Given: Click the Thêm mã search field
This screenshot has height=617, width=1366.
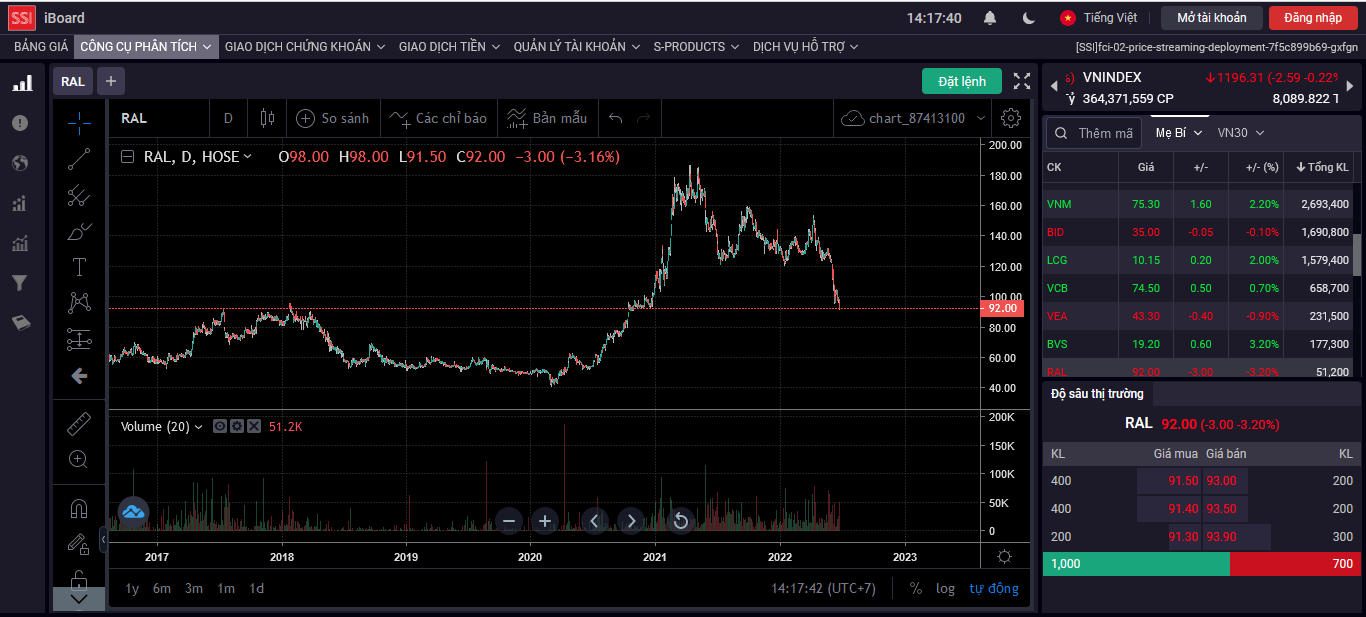Looking at the screenshot, I should (x=1095, y=133).
